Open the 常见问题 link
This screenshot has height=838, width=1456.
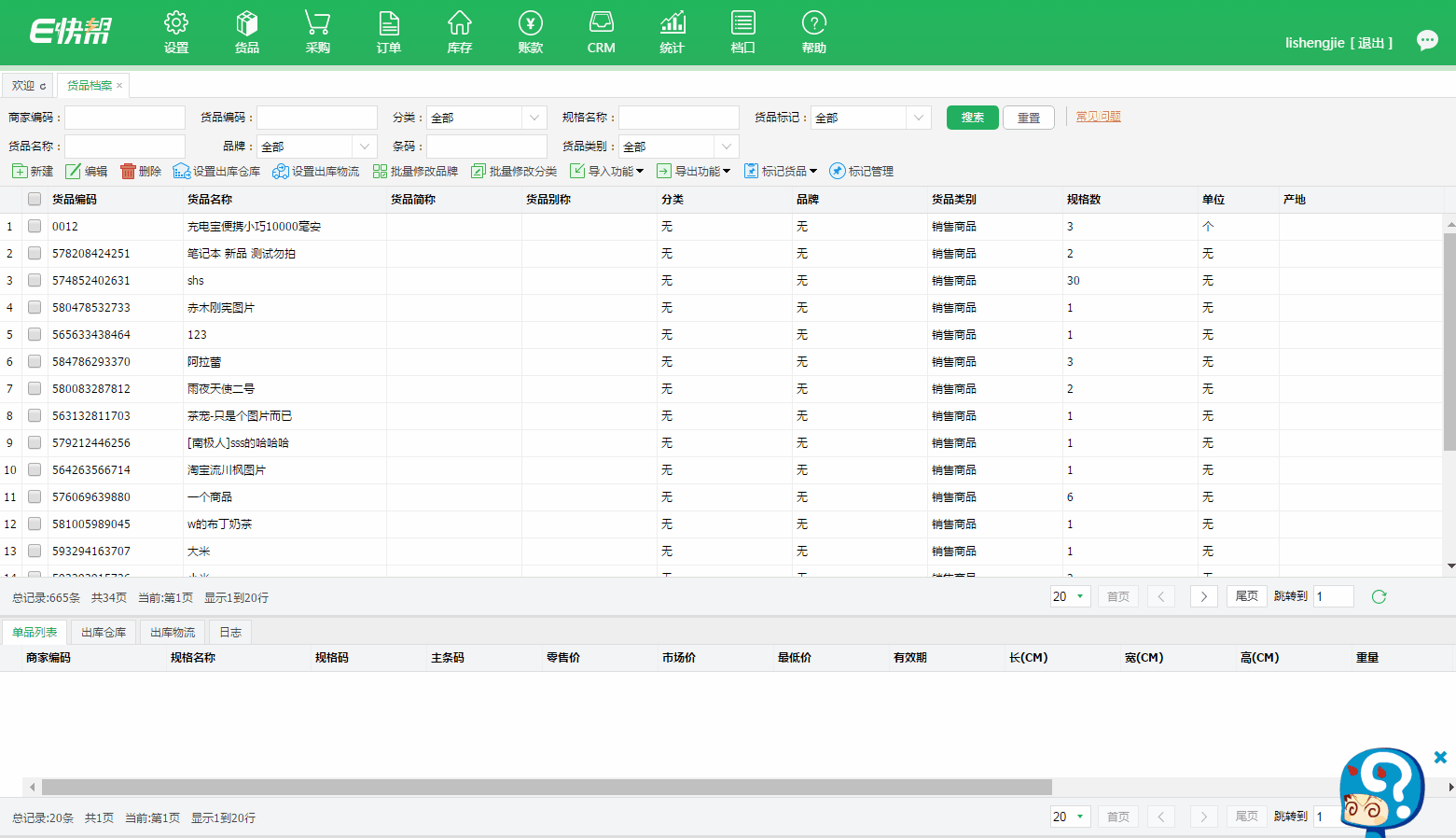click(1099, 117)
